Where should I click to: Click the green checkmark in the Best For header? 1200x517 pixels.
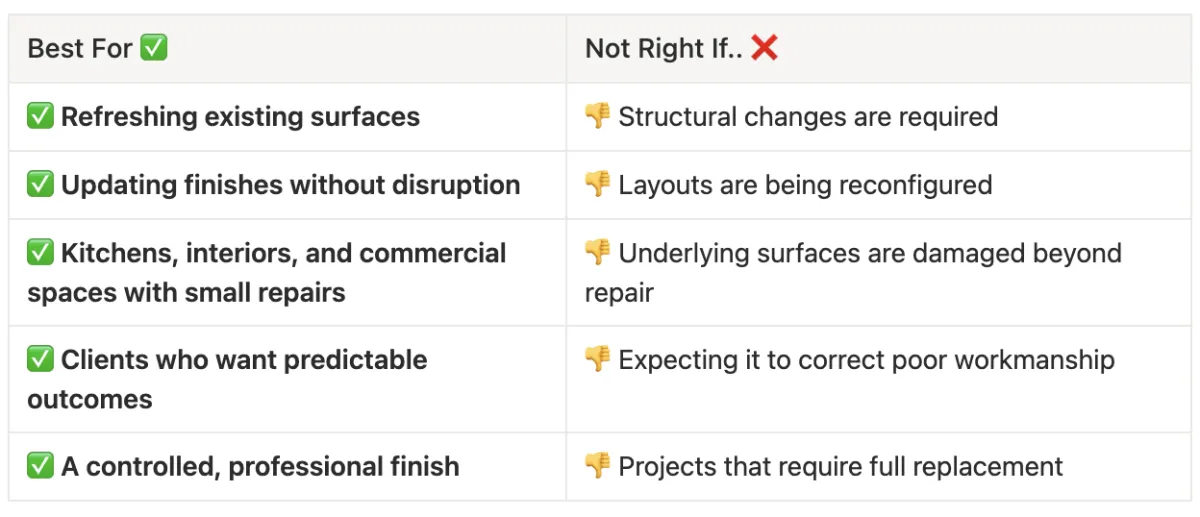pyautogui.click(x=154, y=48)
